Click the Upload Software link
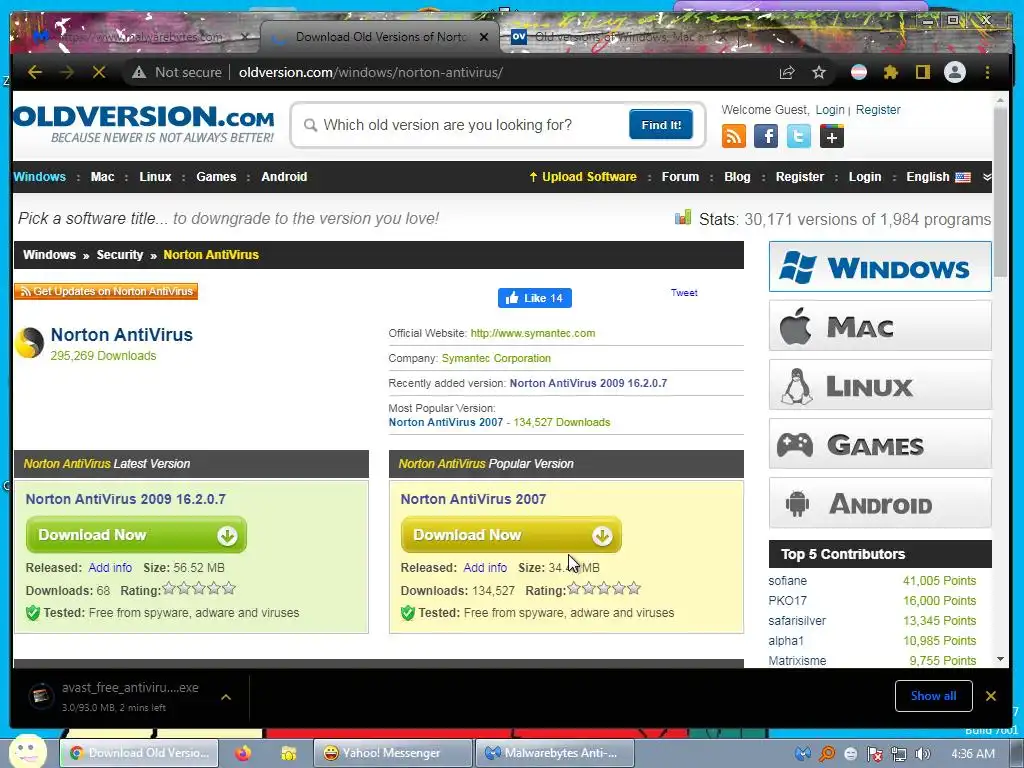 pos(583,177)
